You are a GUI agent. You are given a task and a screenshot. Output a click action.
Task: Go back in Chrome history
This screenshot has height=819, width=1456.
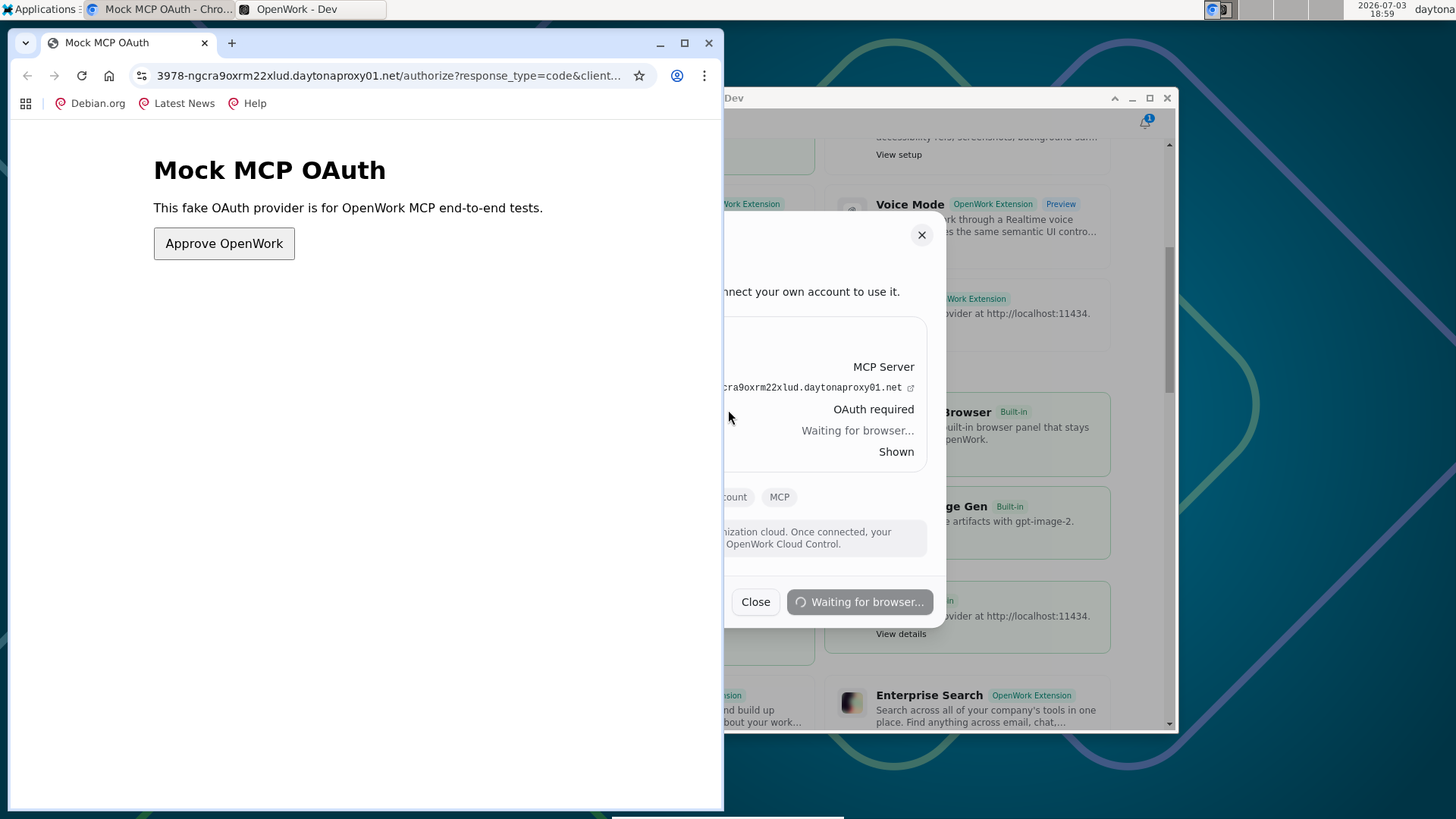point(27,76)
